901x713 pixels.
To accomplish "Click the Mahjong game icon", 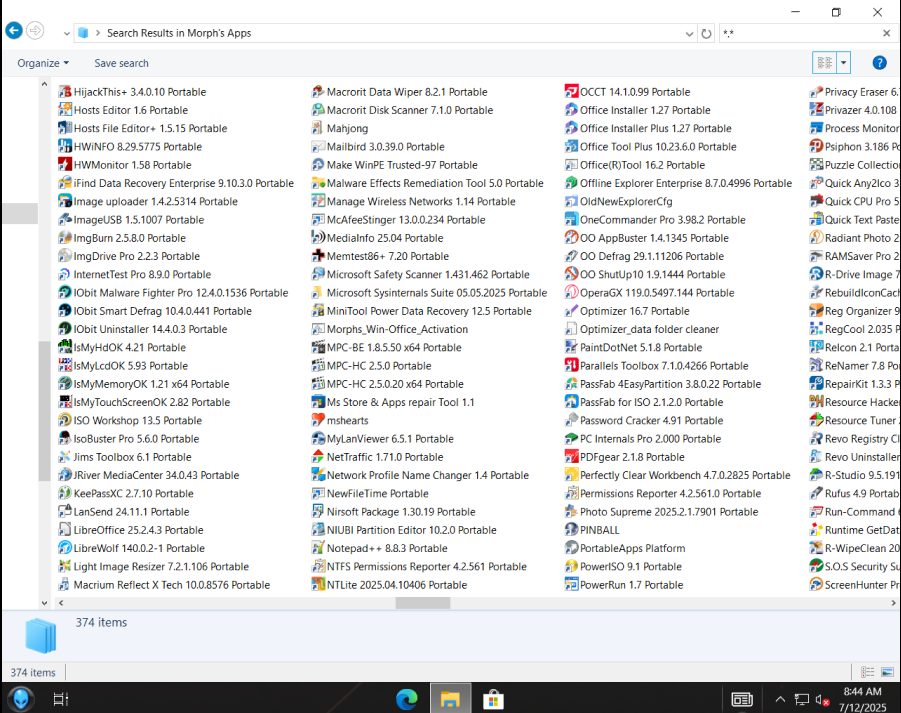I will [x=318, y=128].
